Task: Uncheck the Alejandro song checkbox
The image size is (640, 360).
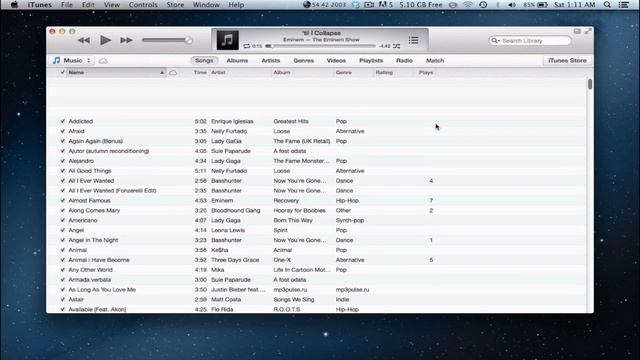Action: point(62,161)
